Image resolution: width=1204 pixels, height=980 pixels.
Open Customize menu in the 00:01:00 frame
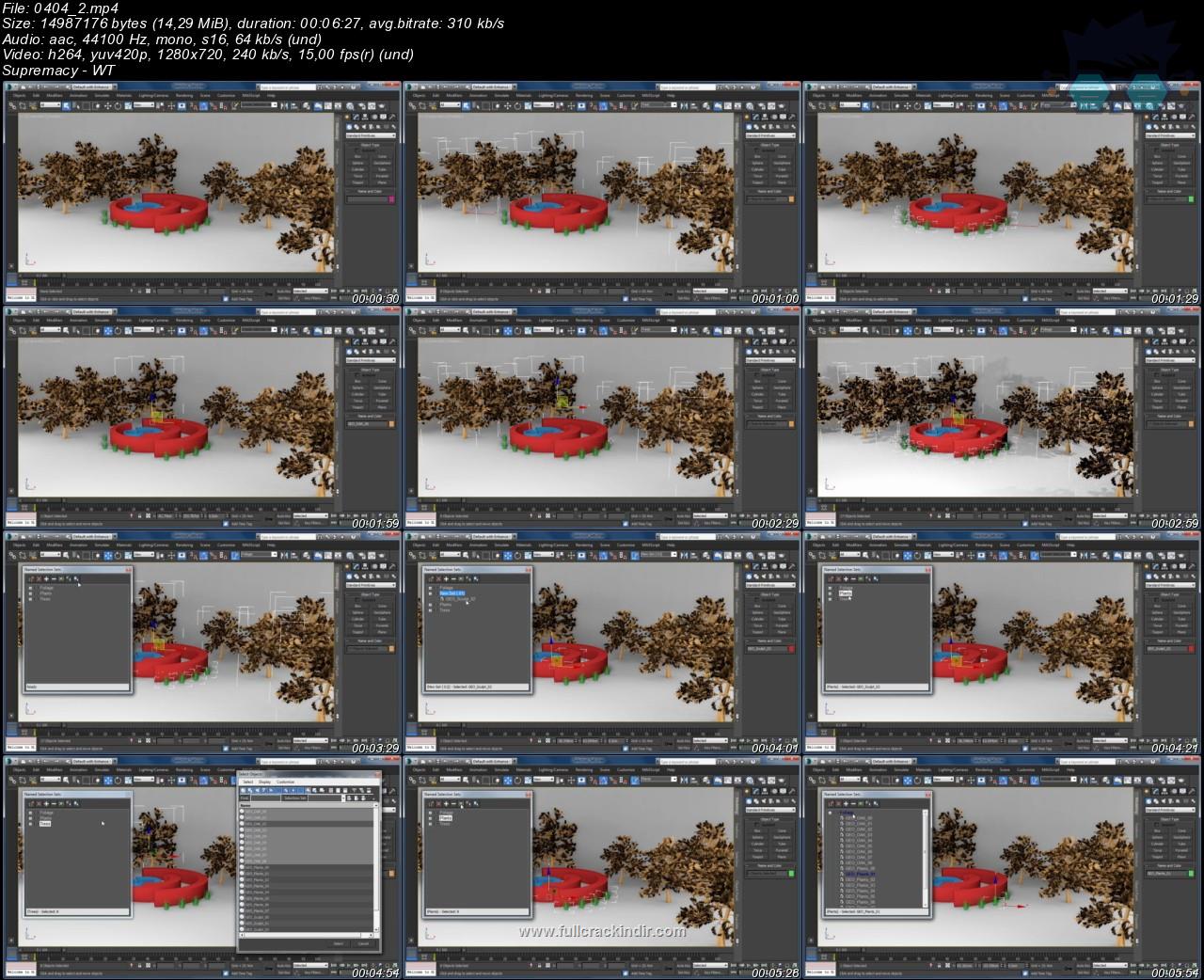click(626, 95)
